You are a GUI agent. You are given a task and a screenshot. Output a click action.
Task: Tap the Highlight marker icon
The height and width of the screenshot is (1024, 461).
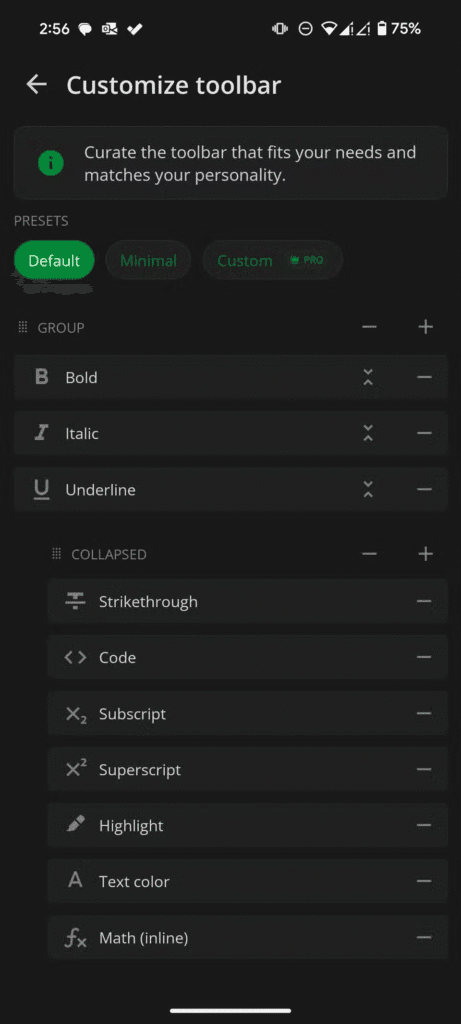coord(75,825)
